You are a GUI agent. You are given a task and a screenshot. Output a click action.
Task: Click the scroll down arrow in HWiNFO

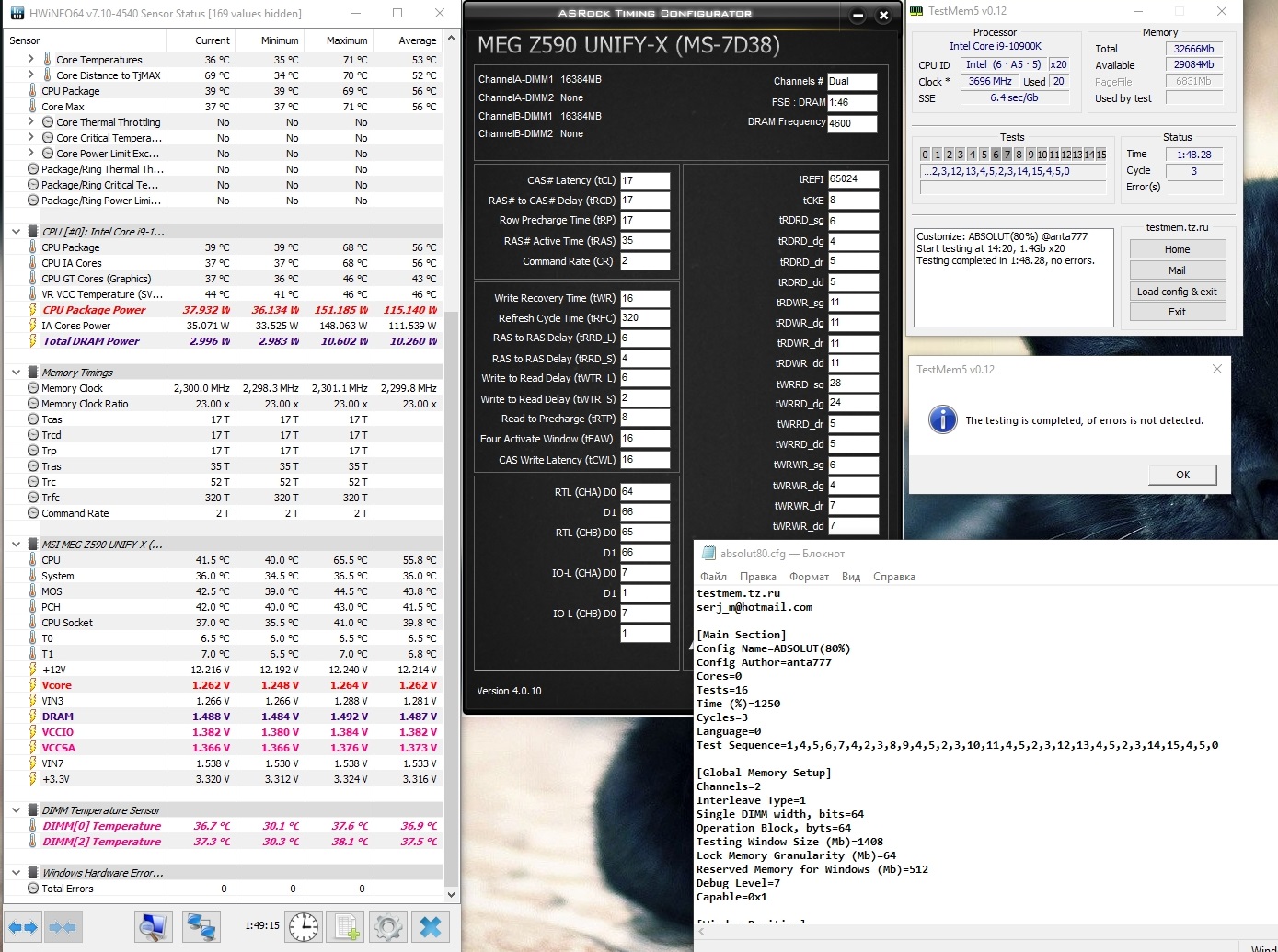tap(451, 894)
